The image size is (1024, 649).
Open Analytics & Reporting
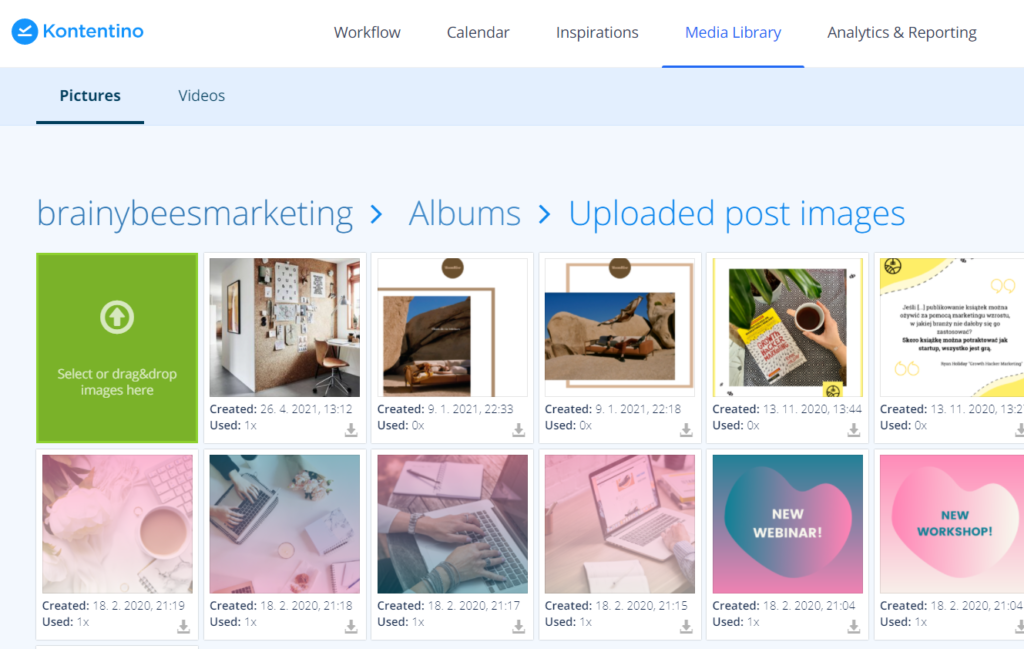(x=901, y=33)
